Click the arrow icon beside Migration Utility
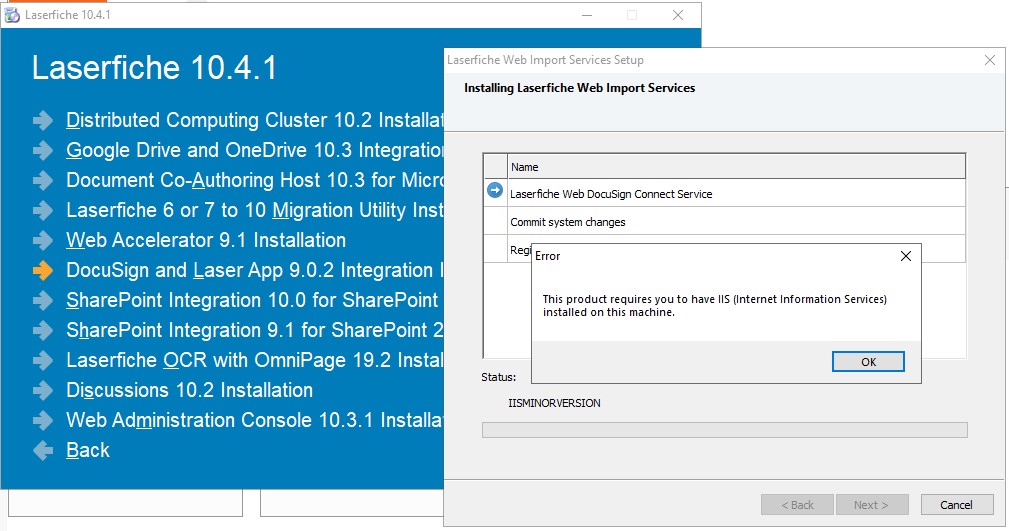 tap(43, 210)
